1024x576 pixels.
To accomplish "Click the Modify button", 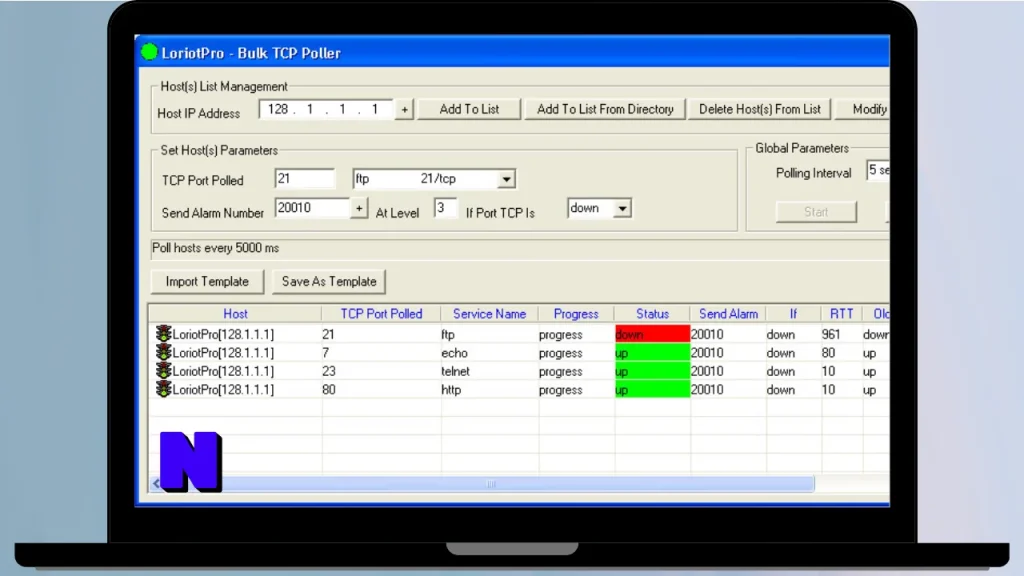I will tap(863, 109).
